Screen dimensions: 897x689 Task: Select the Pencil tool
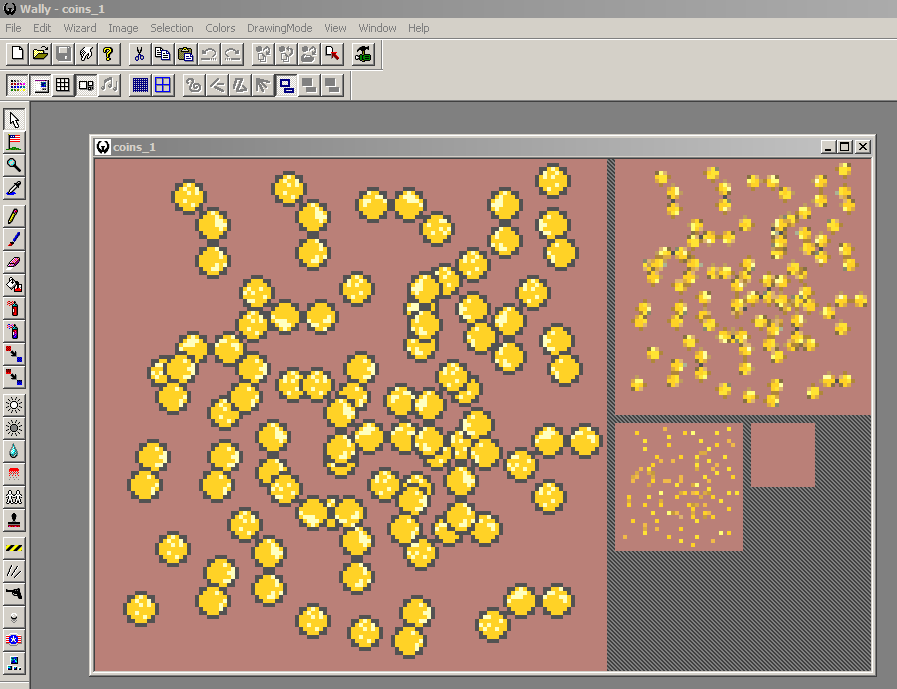coord(14,216)
